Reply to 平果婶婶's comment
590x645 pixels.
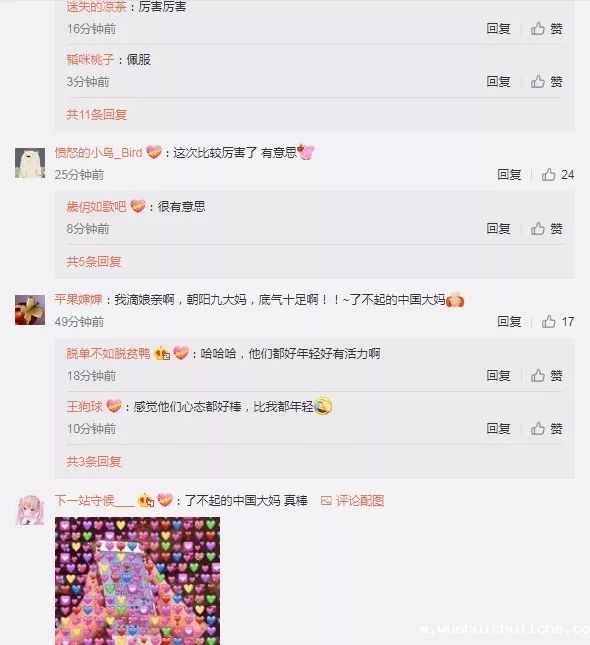509,322
